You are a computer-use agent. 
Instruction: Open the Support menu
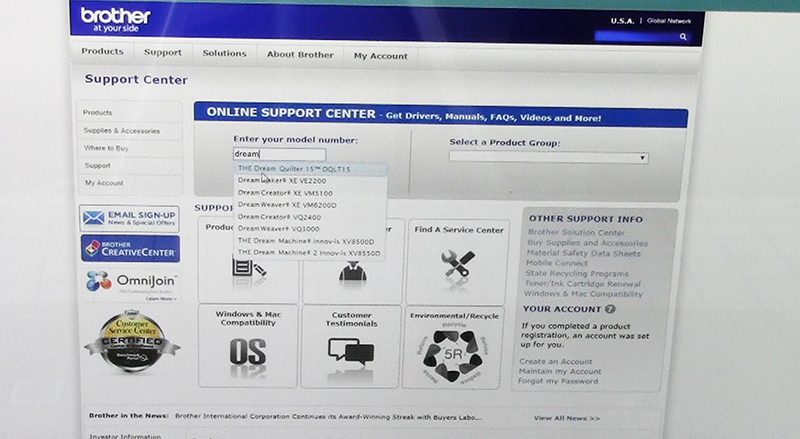pyautogui.click(x=163, y=53)
